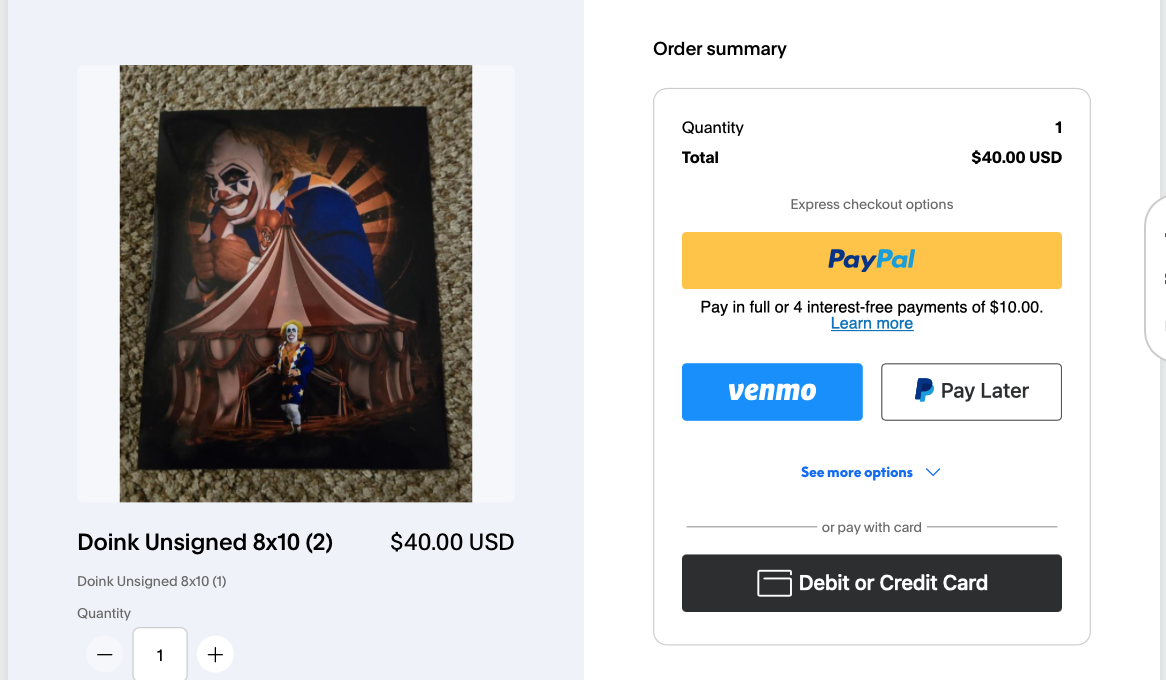This screenshot has height=680, width=1166.
Task: Focus the quantity input showing 1
Action: 160,654
